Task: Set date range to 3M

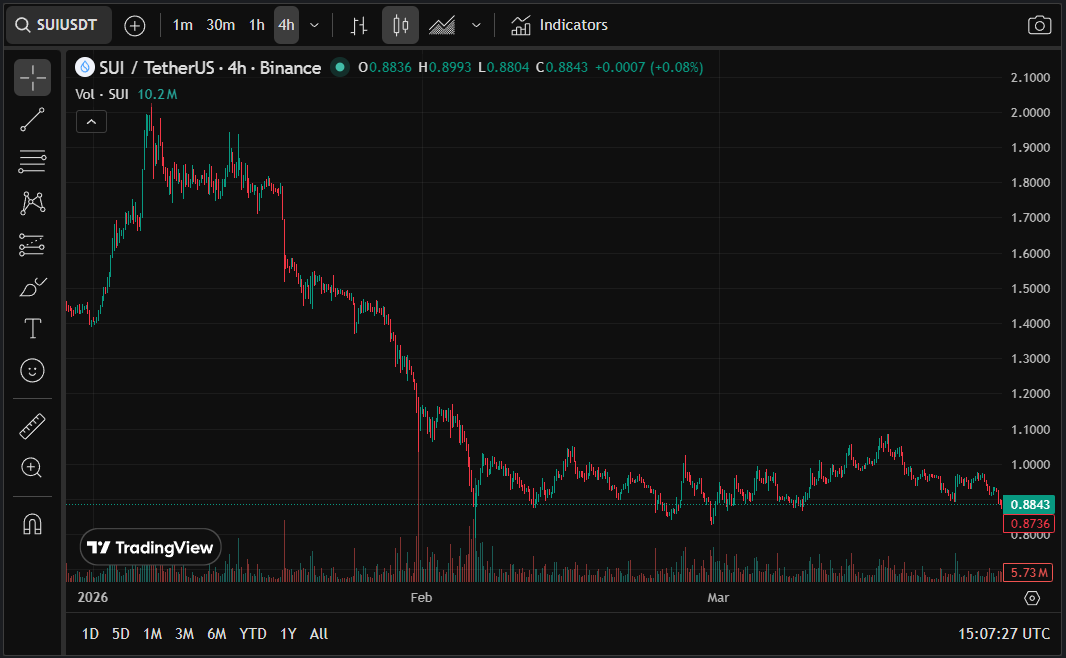Action: click(x=184, y=634)
